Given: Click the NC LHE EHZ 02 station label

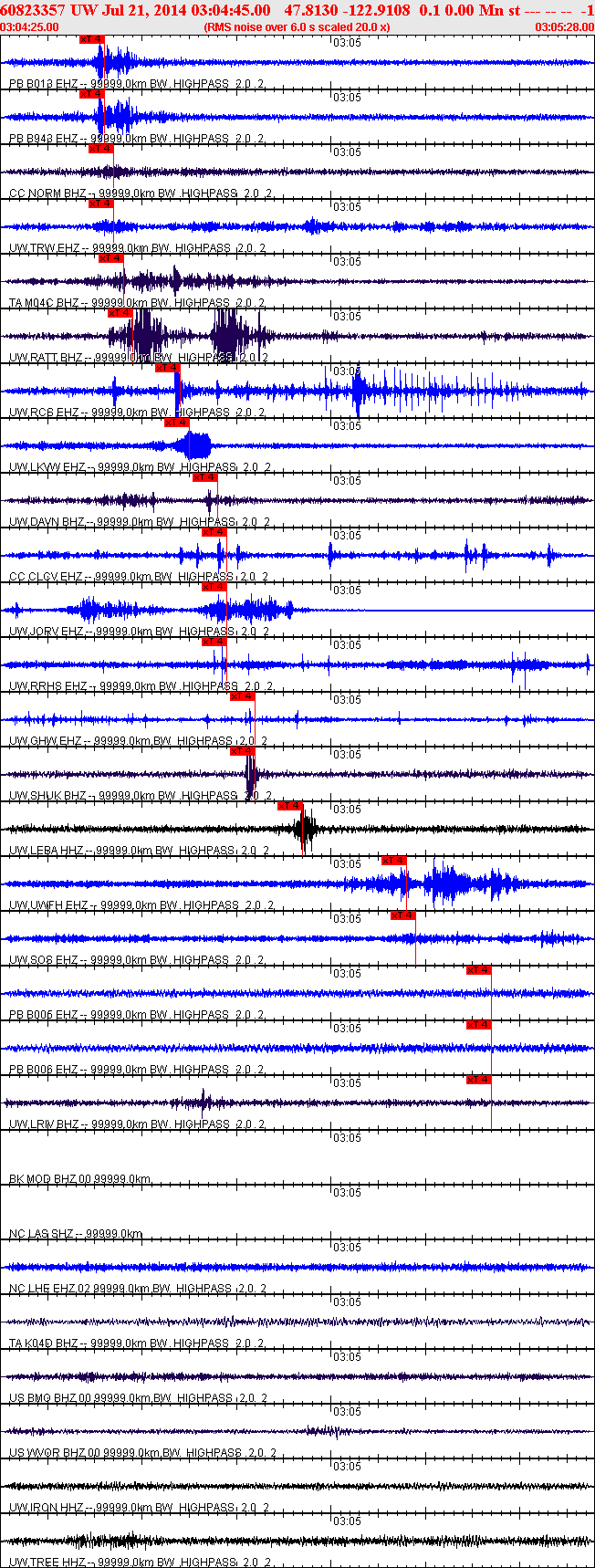Looking at the screenshot, I should pos(138,1289).
